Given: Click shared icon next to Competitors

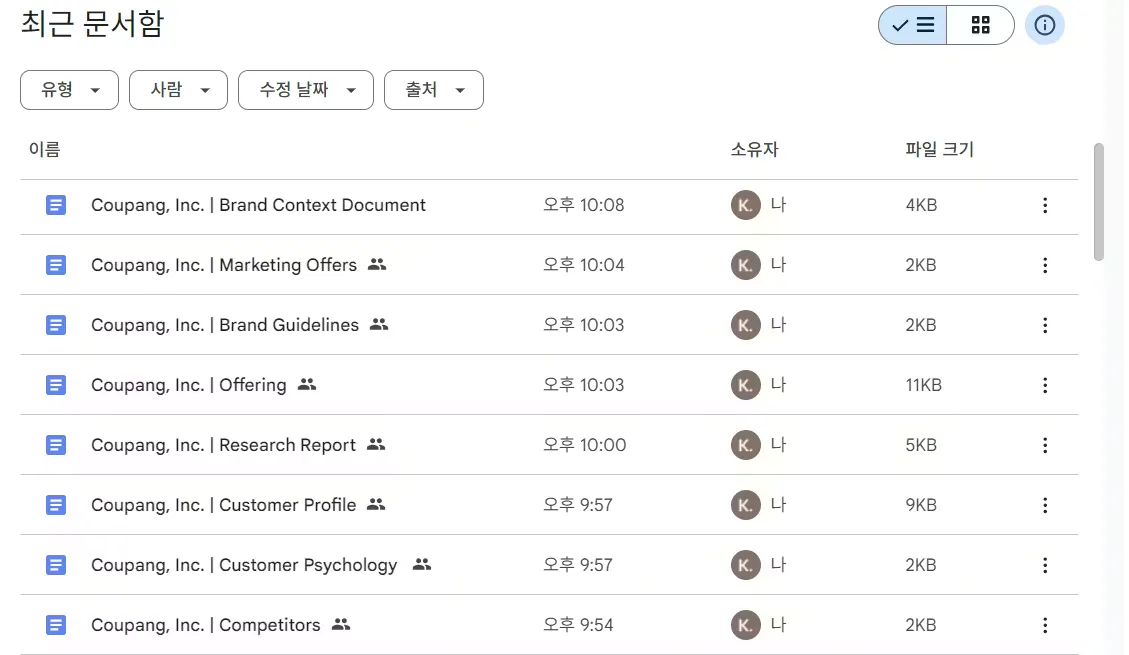Looking at the screenshot, I should 341,624.
